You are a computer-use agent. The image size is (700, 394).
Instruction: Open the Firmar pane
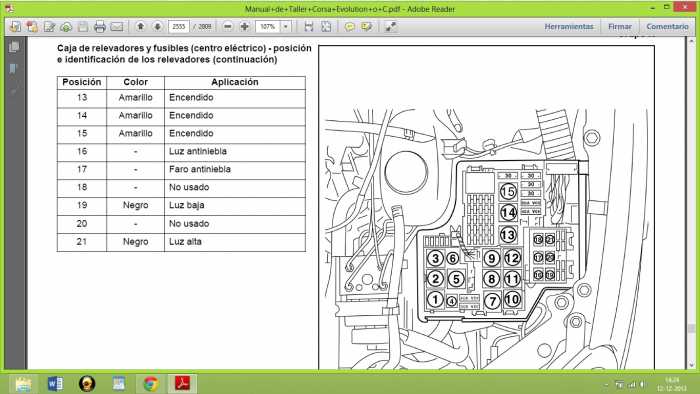coord(620,27)
